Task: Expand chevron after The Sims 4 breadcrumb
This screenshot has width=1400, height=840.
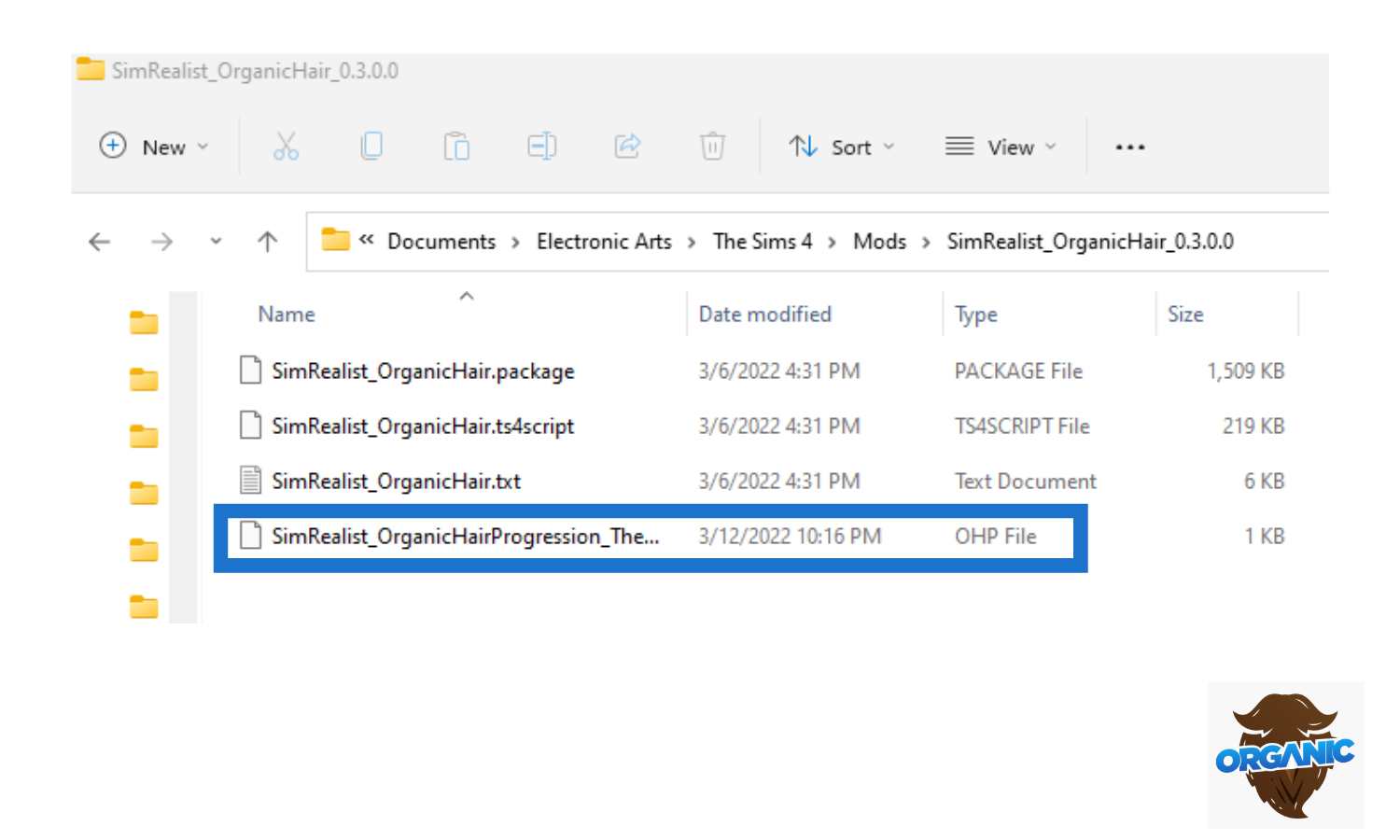Action: click(x=832, y=243)
